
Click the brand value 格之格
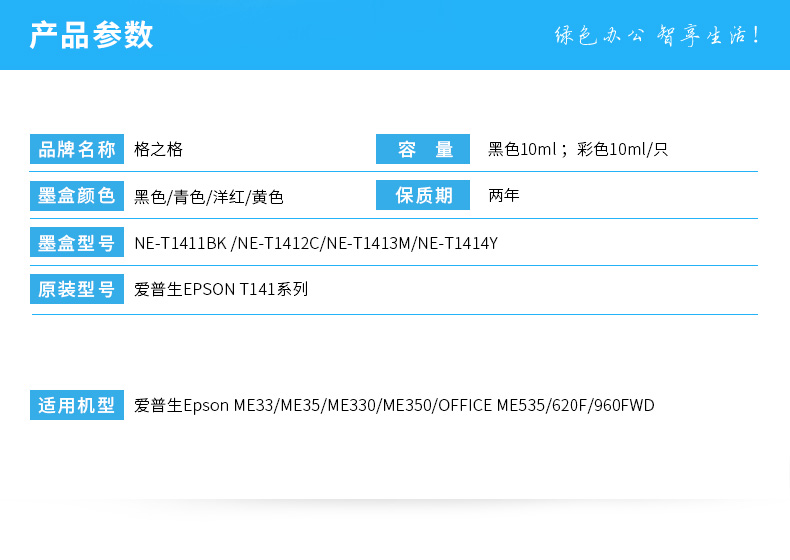click(158, 150)
